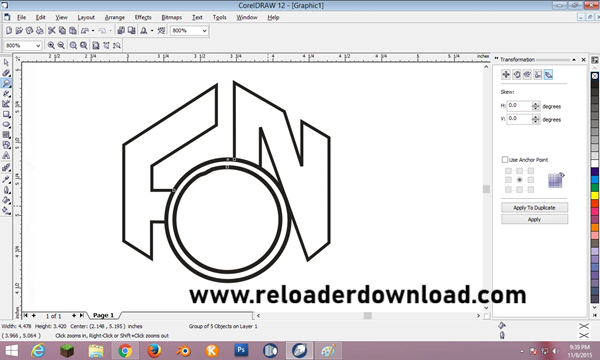This screenshot has width=600, height=360.
Task: Switch to the Page 1 tab
Action: coord(103,315)
